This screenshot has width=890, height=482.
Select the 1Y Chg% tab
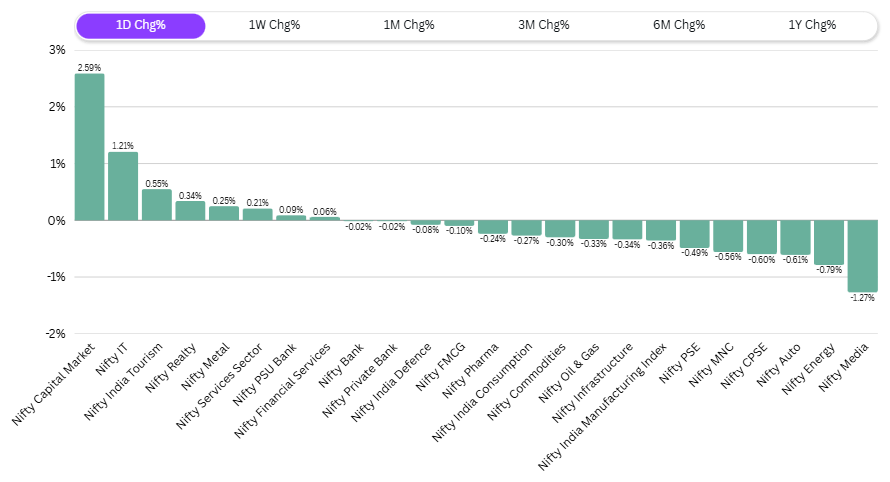[811, 25]
